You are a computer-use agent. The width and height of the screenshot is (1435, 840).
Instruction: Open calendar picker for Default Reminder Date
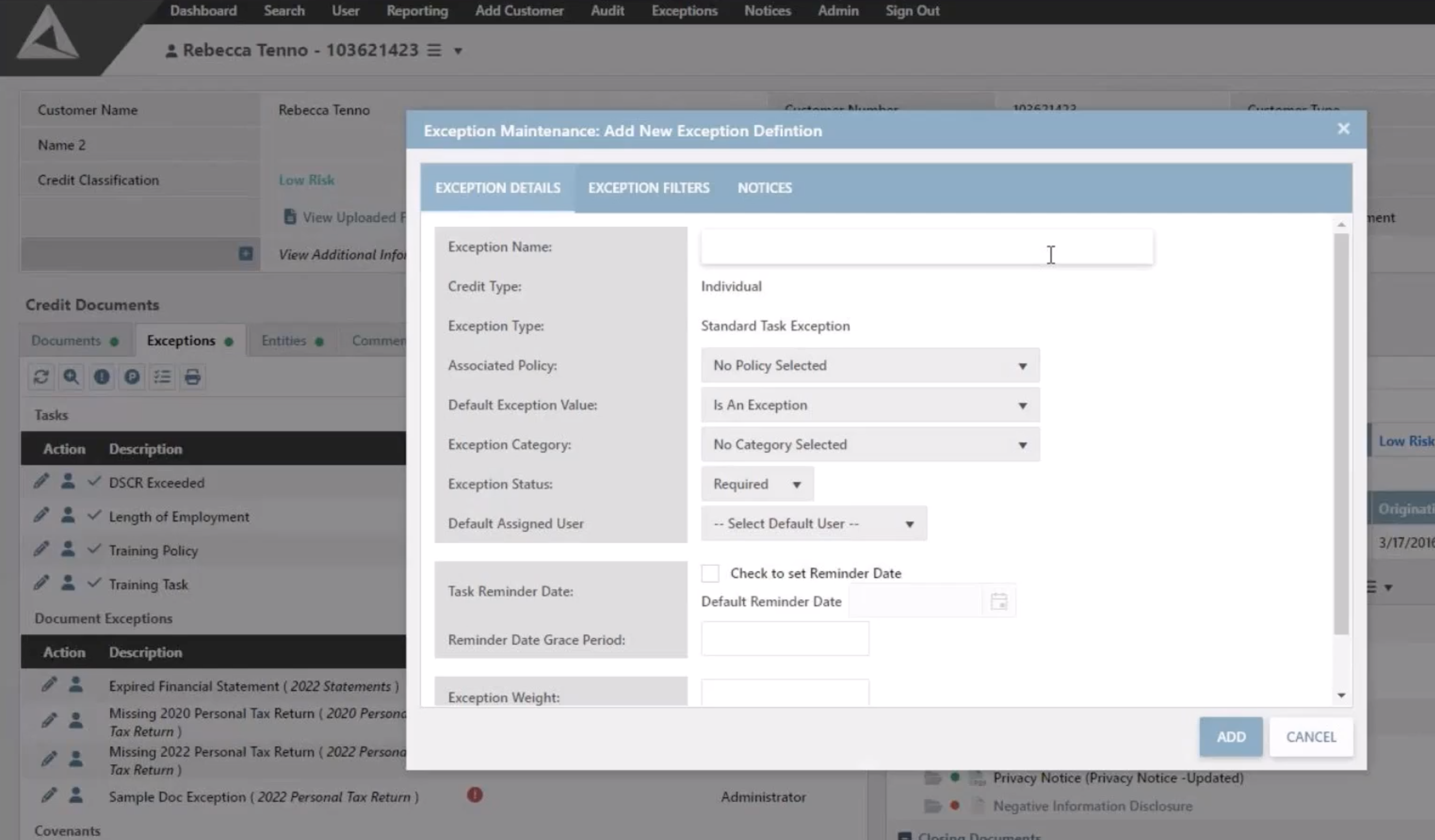(x=998, y=602)
